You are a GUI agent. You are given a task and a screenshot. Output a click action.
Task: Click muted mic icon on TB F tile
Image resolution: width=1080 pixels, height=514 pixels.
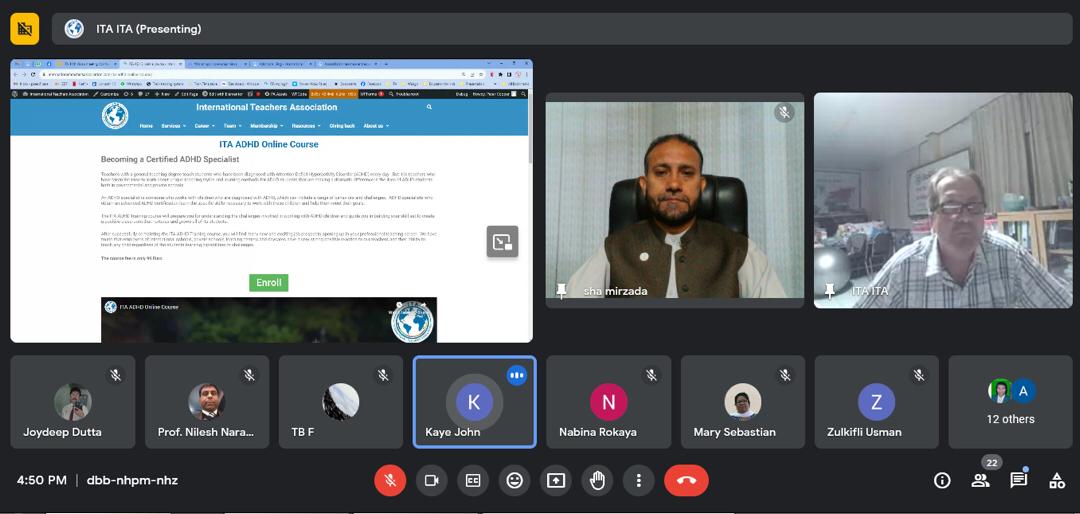[383, 375]
